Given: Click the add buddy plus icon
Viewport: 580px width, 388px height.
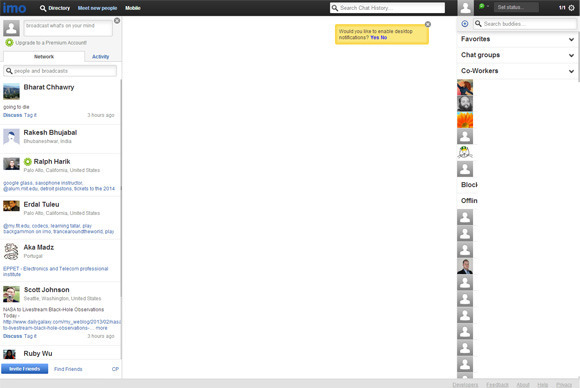Looking at the screenshot, I should (x=465, y=24).
